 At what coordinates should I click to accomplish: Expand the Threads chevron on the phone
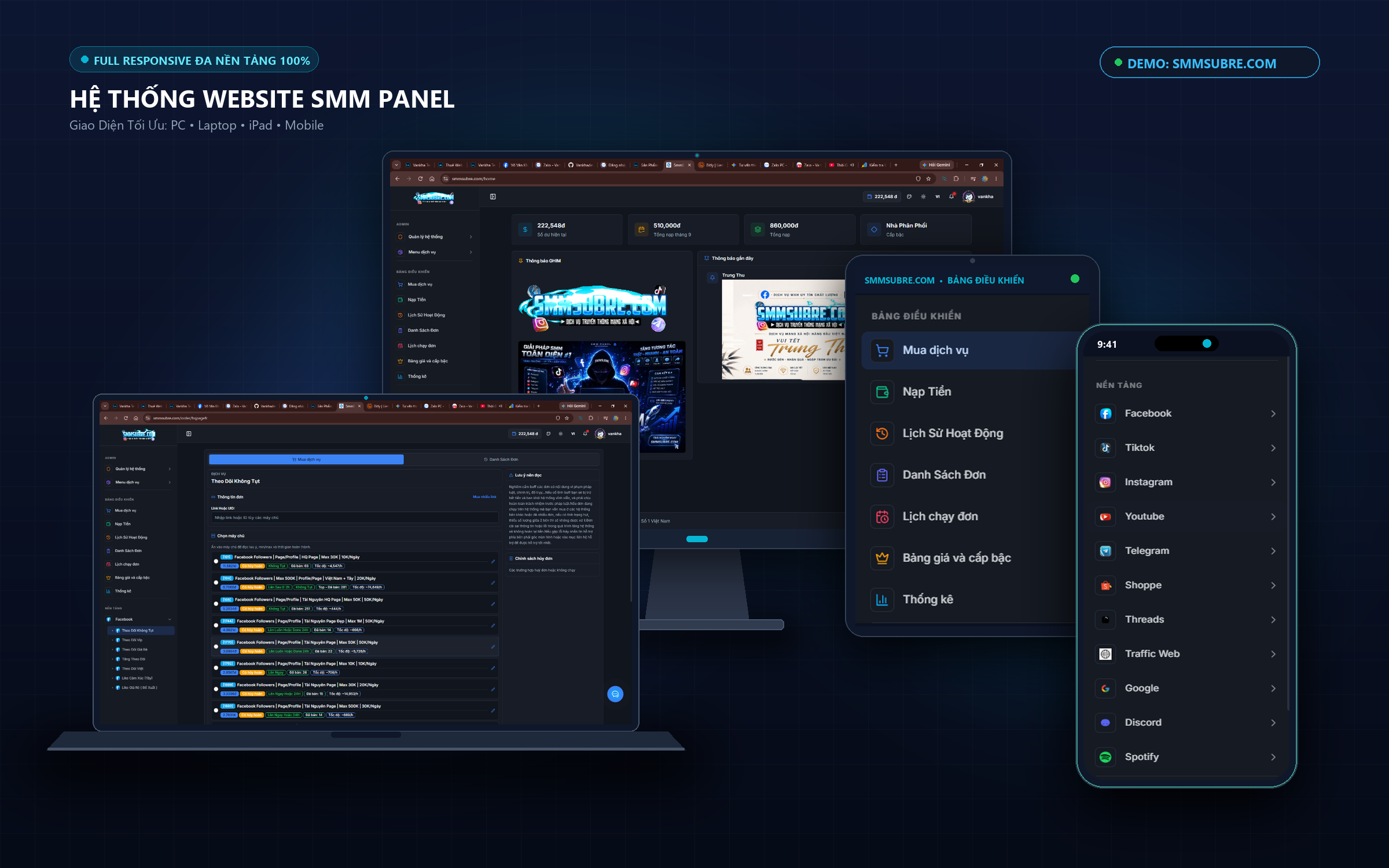coord(1273,620)
